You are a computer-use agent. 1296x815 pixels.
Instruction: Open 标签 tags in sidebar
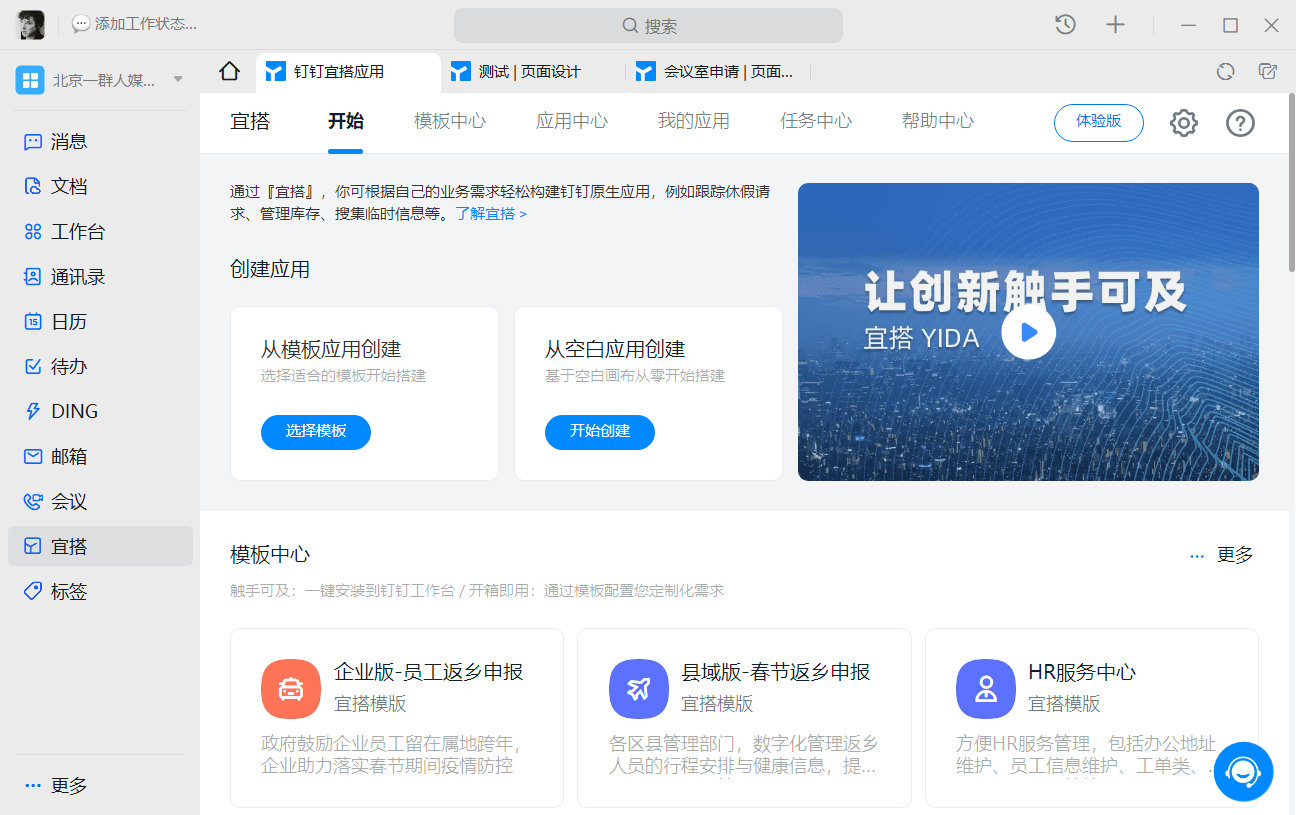point(100,591)
